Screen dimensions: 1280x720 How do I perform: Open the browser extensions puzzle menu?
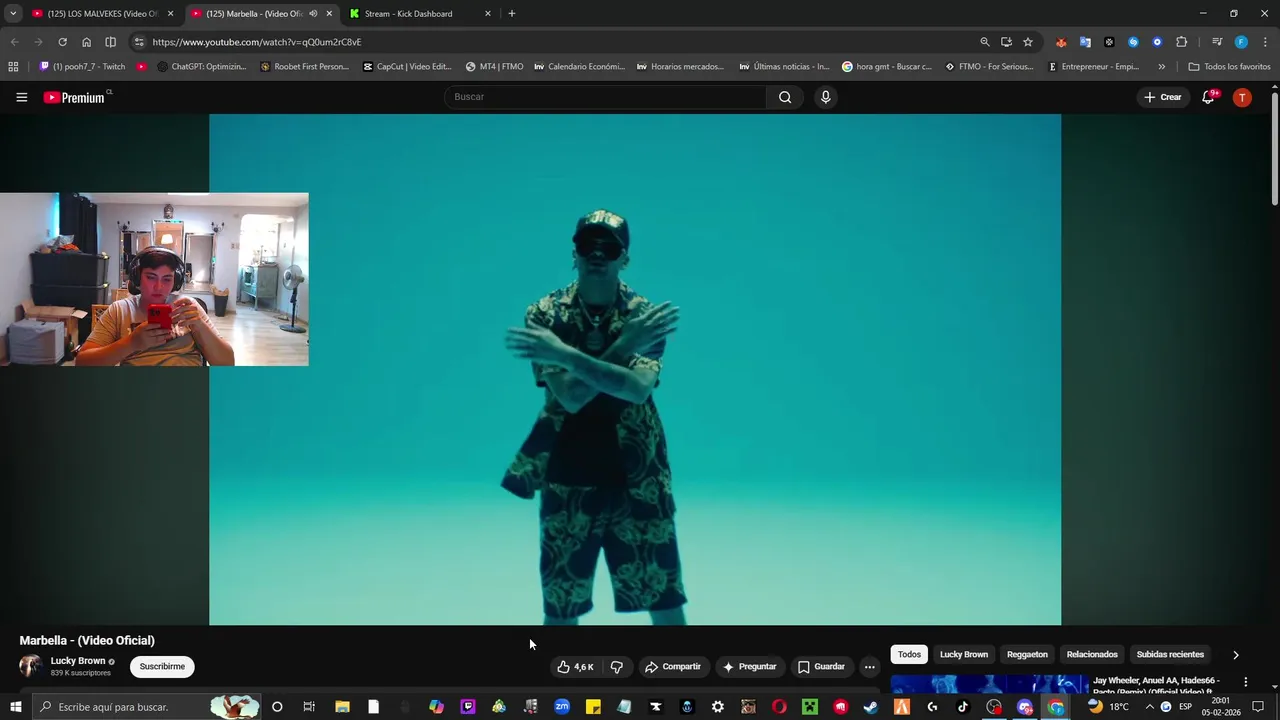tap(1181, 42)
